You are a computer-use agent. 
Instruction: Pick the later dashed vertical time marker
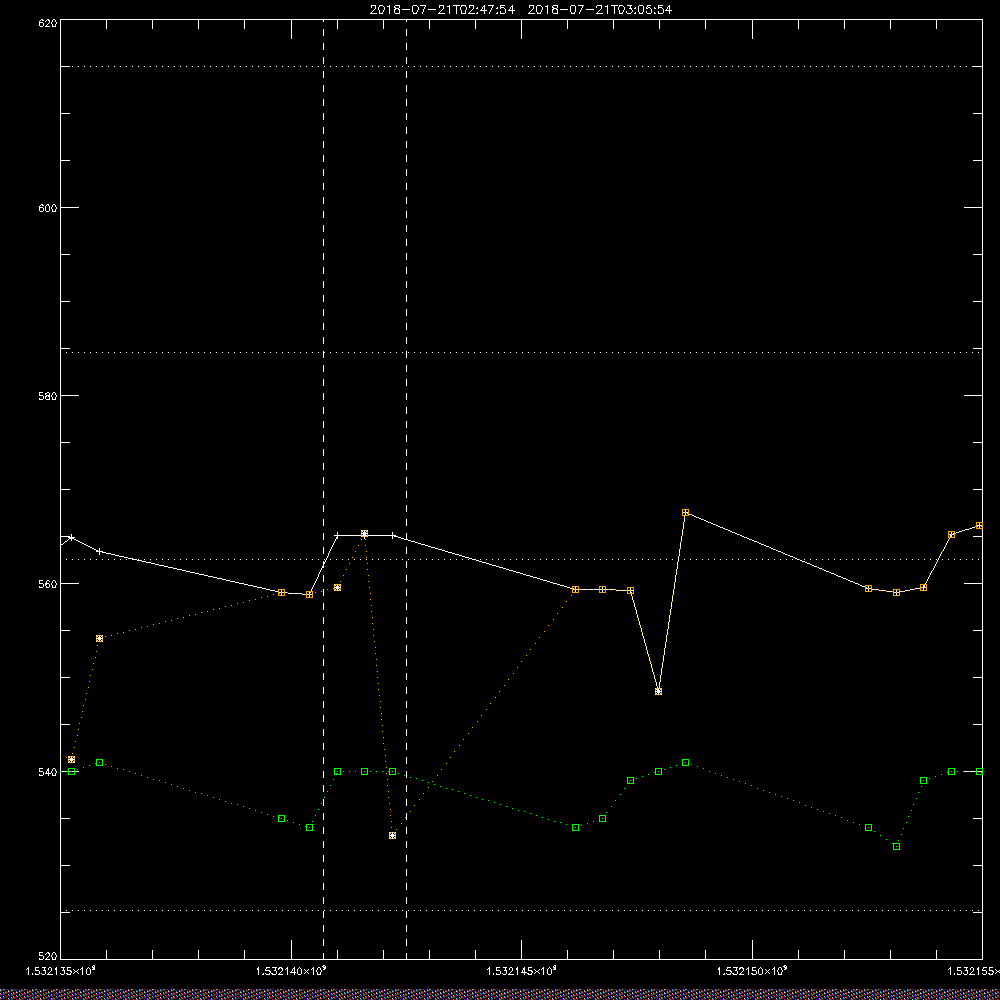(x=406, y=489)
